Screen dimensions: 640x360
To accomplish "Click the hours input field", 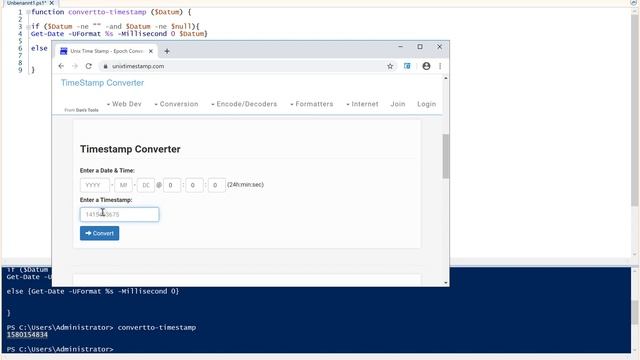I will point(172,185).
